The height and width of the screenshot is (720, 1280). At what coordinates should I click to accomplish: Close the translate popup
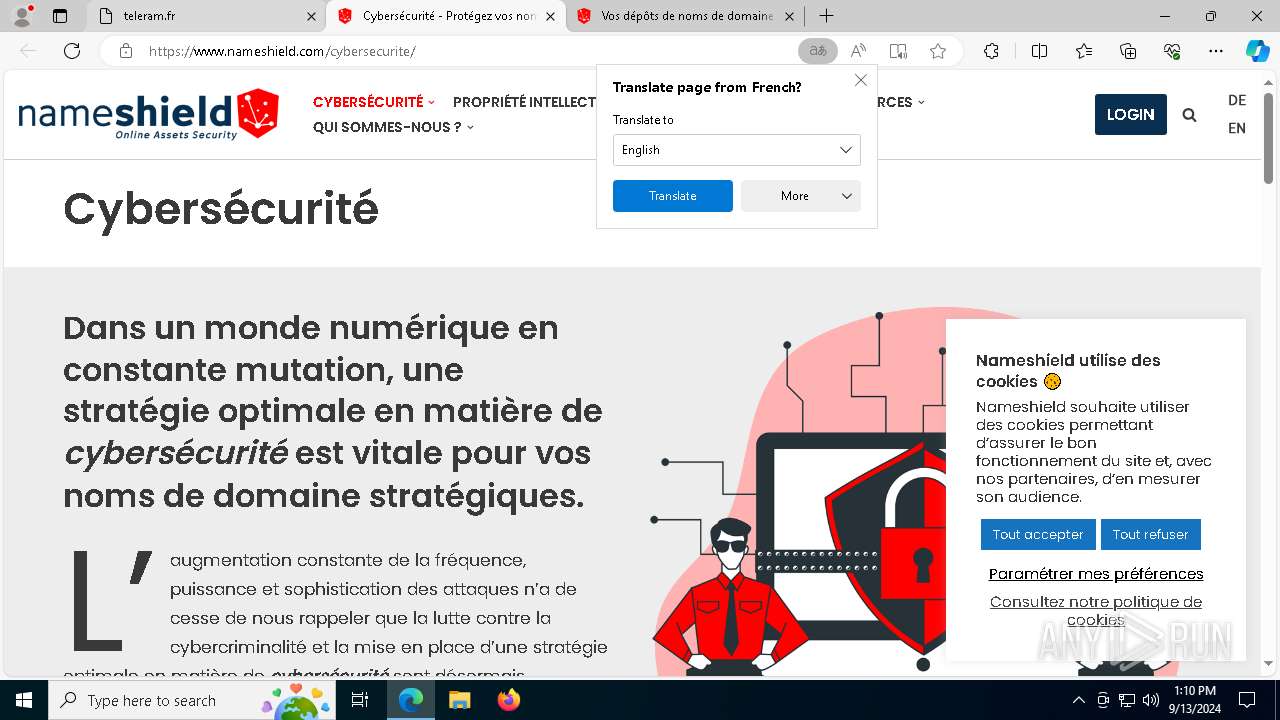pyautogui.click(x=861, y=80)
